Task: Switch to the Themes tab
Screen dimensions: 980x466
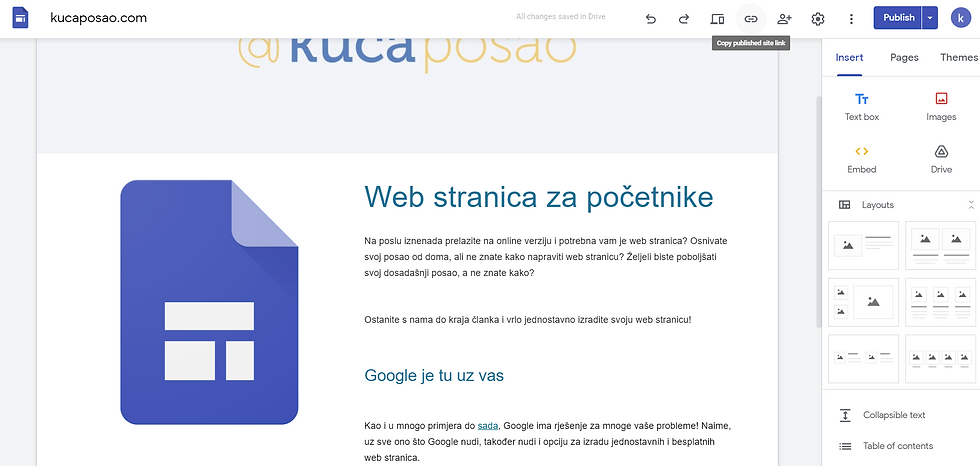Action: (959, 57)
